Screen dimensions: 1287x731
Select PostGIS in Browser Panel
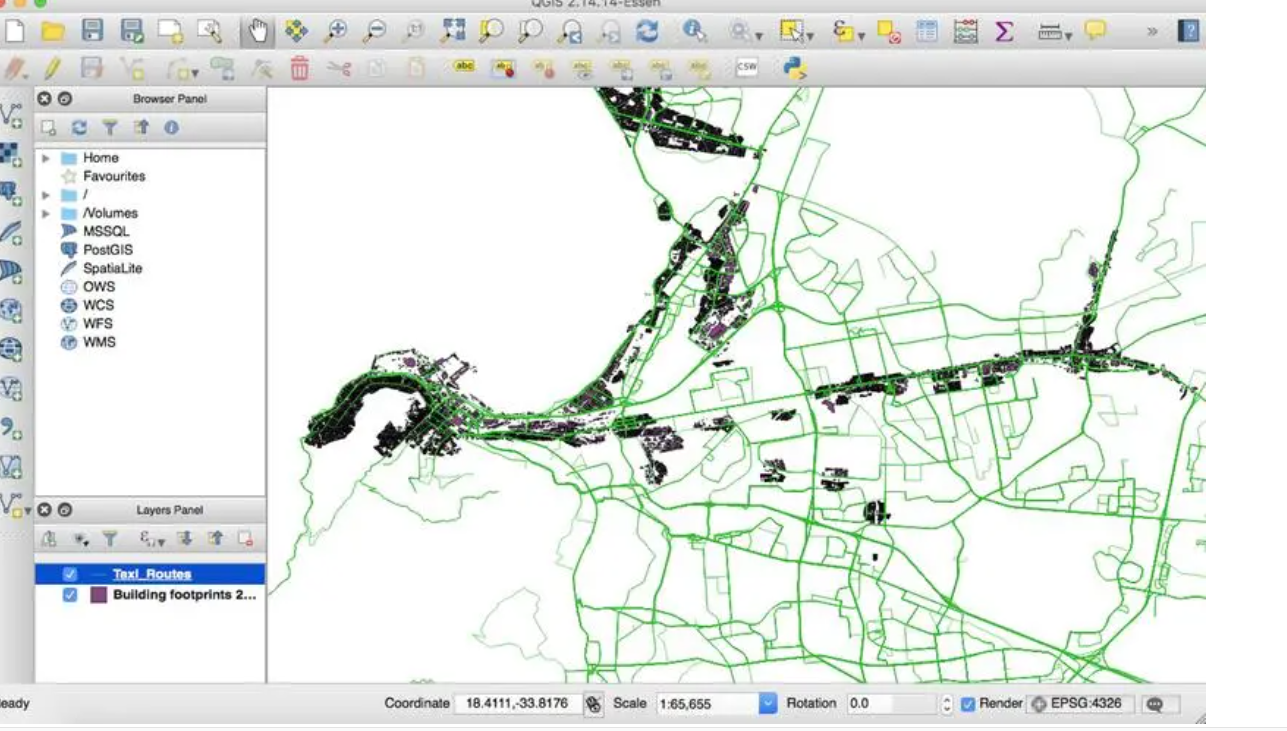(x=107, y=250)
